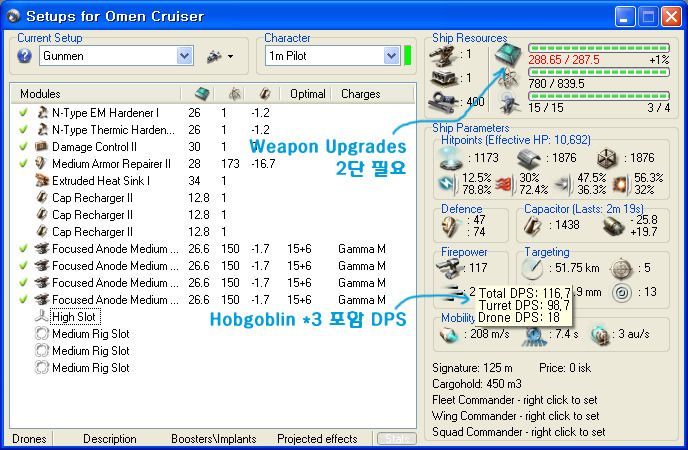Click the powergrid icon next to 780 / 839.5
688x450 pixels.
click(509, 79)
